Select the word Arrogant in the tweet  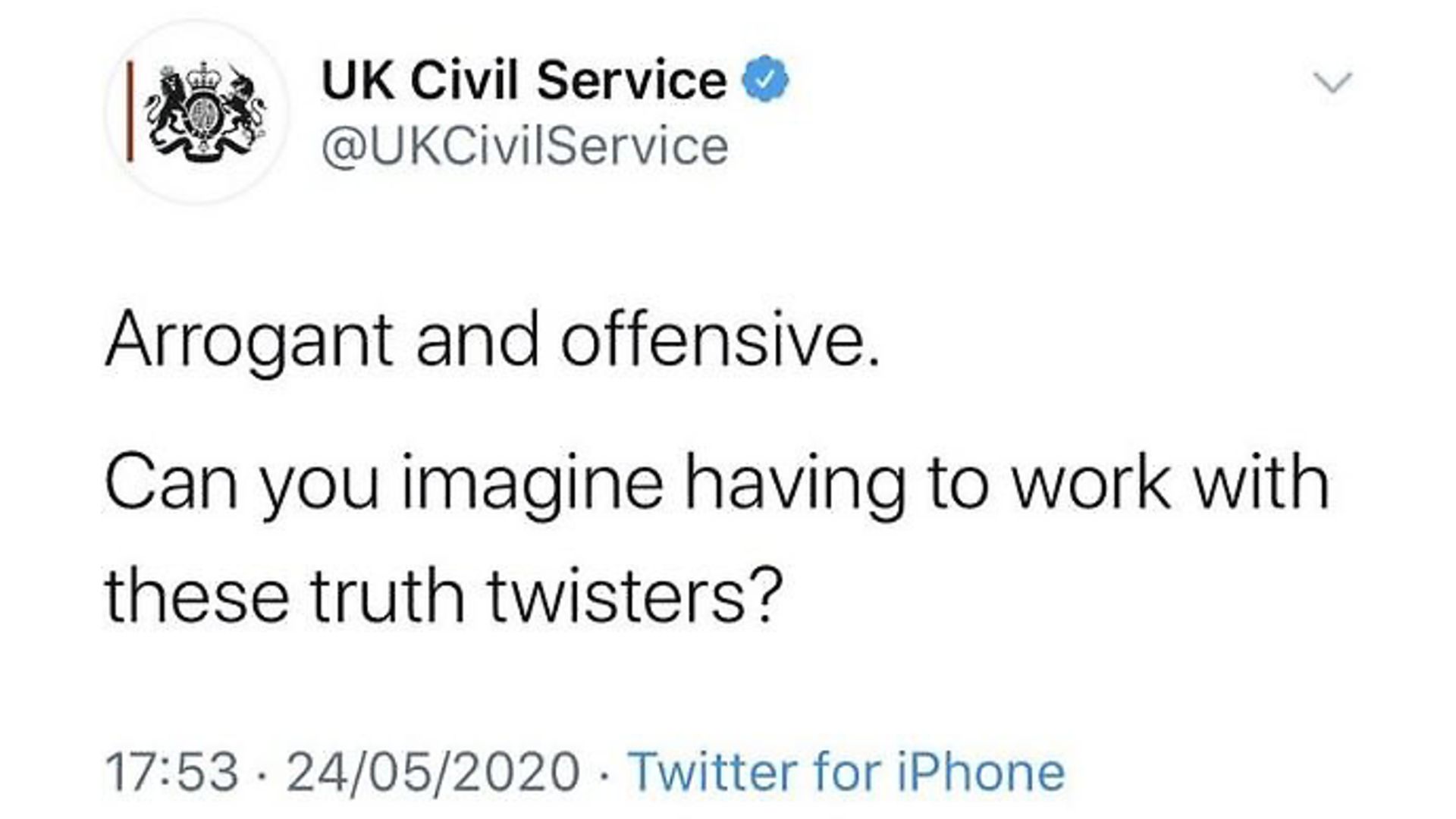pos(249,341)
